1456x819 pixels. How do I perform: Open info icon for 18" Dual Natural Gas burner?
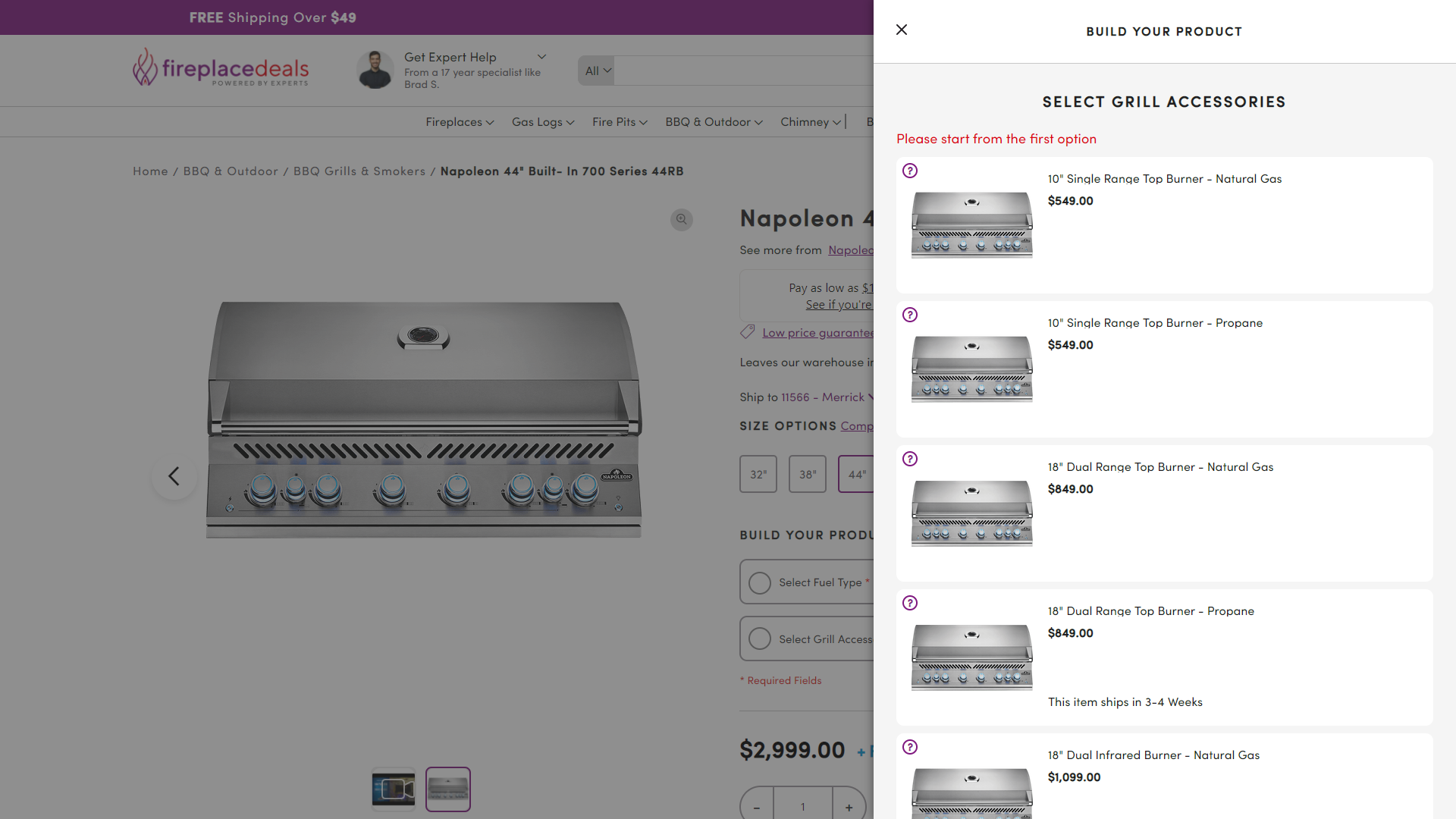click(x=910, y=459)
